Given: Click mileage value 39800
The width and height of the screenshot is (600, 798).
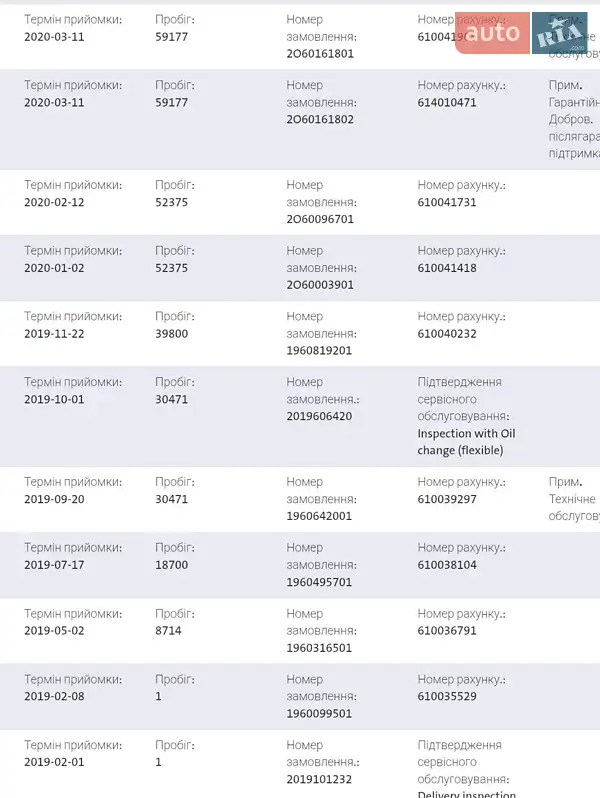Looking at the screenshot, I should point(171,334).
